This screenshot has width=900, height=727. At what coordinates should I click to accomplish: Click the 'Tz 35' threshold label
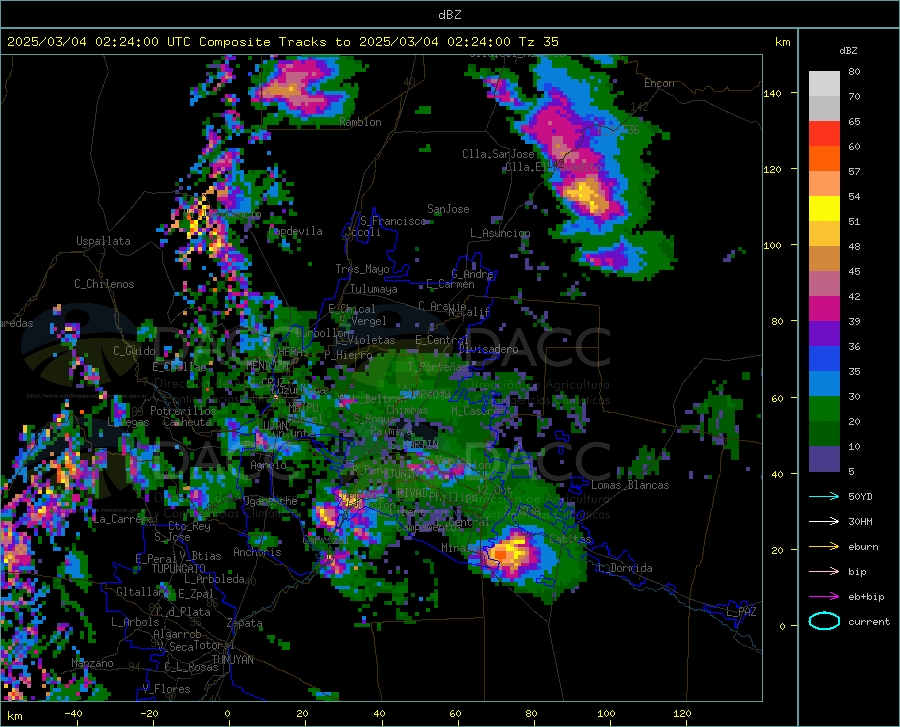click(539, 42)
